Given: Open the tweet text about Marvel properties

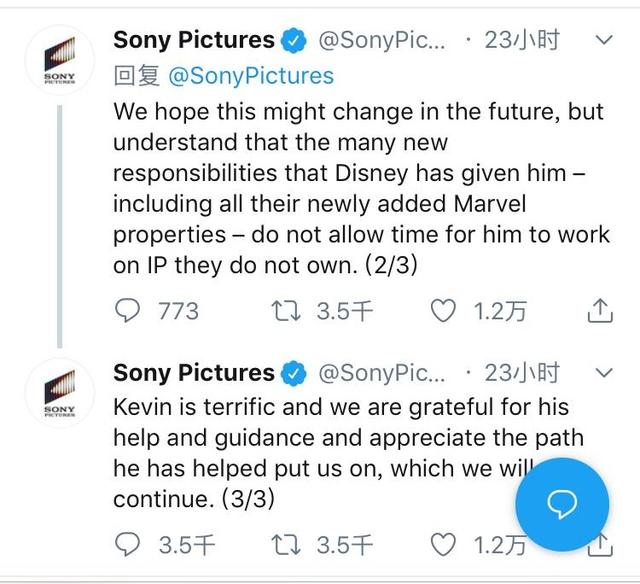Looking at the screenshot, I should tap(362, 188).
